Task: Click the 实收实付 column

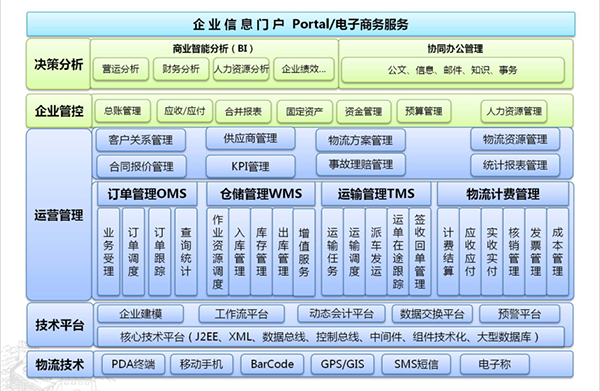Action: coord(492,252)
